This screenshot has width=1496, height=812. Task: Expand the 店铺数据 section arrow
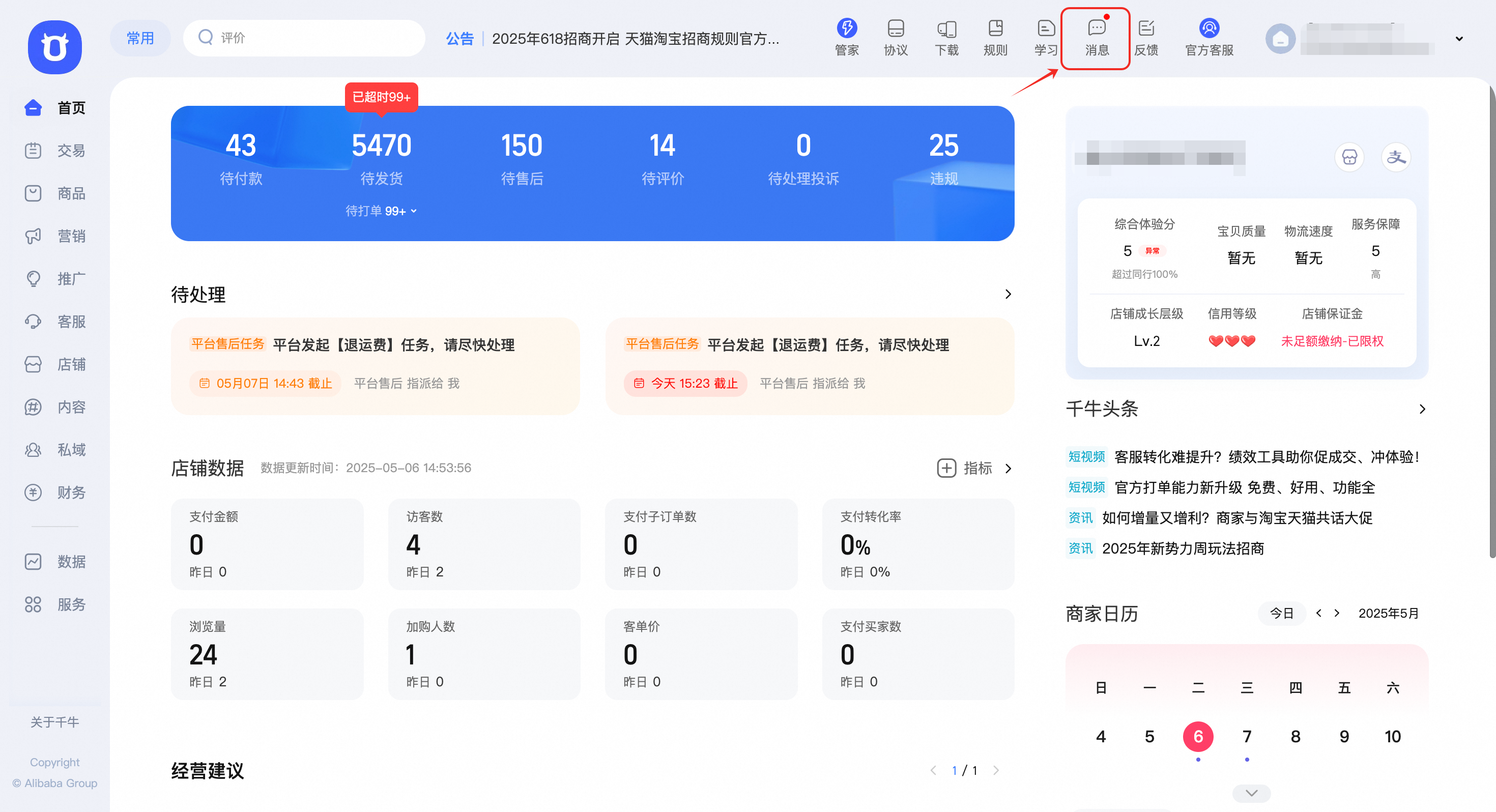pyautogui.click(x=1008, y=468)
